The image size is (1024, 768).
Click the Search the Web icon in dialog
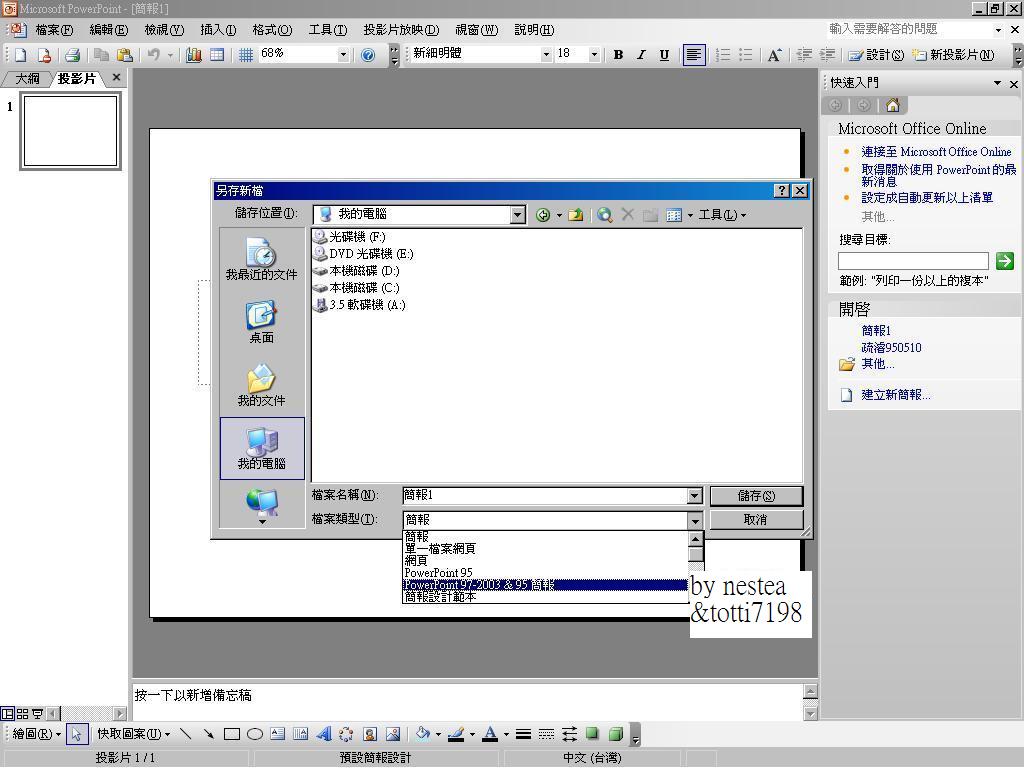point(605,215)
